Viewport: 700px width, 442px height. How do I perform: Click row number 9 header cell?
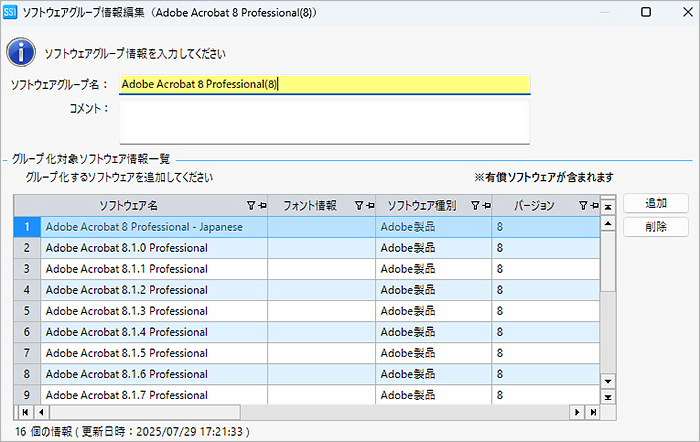click(x=27, y=395)
